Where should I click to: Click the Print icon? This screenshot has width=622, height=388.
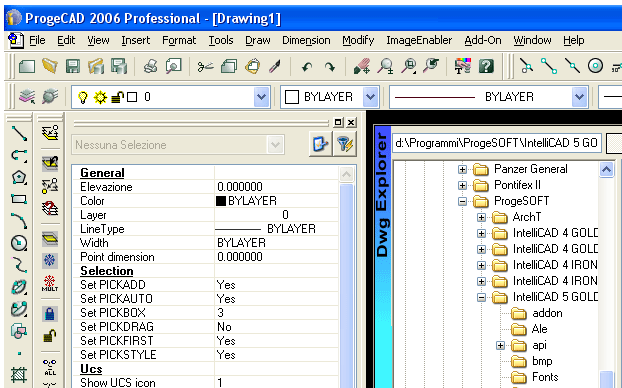tap(150, 66)
